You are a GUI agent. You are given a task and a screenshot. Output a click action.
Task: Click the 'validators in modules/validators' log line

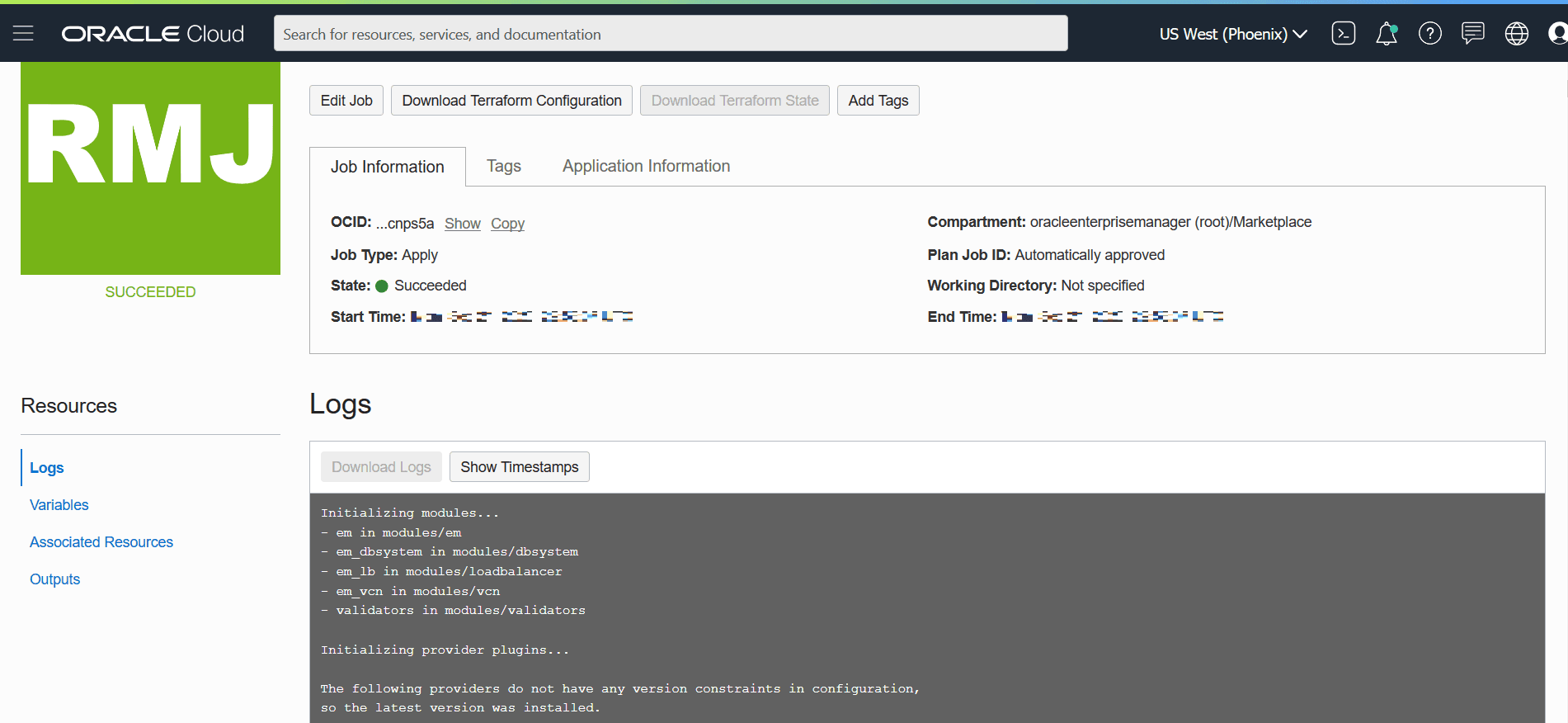pos(453,611)
